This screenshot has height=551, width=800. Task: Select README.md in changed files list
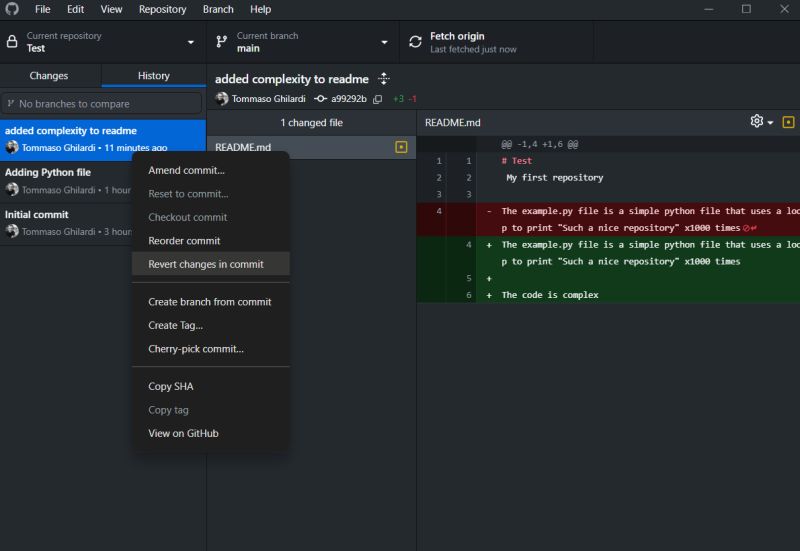[311, 147]
